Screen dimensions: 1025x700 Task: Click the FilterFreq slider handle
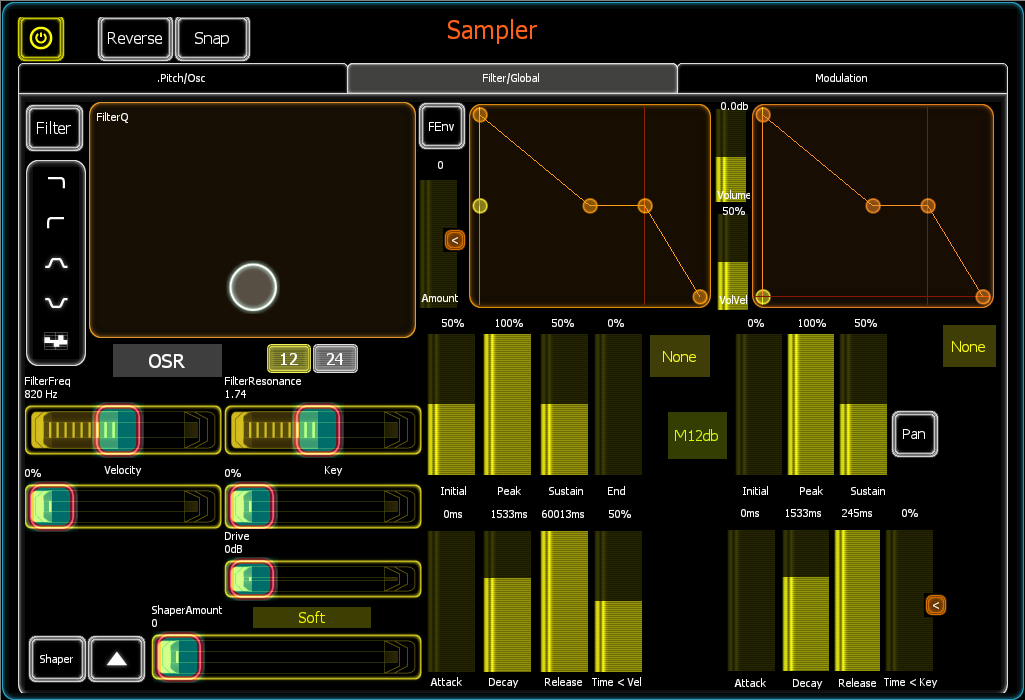[118, 429]
